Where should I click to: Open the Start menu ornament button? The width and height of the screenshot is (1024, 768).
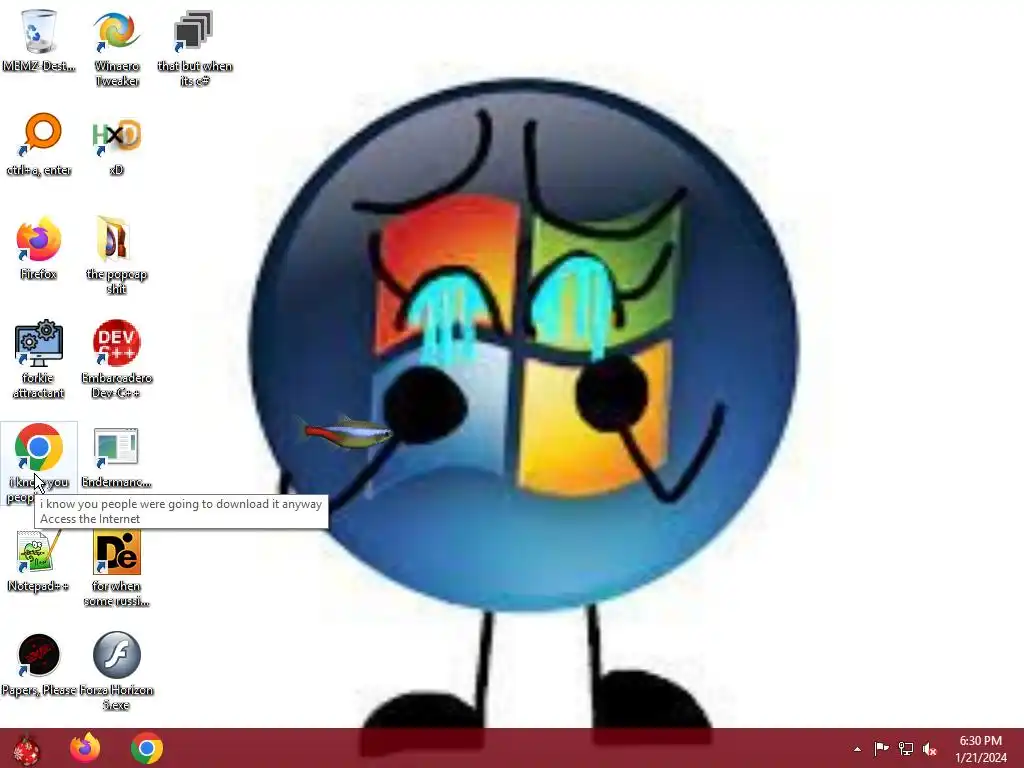tap(26, 748)
